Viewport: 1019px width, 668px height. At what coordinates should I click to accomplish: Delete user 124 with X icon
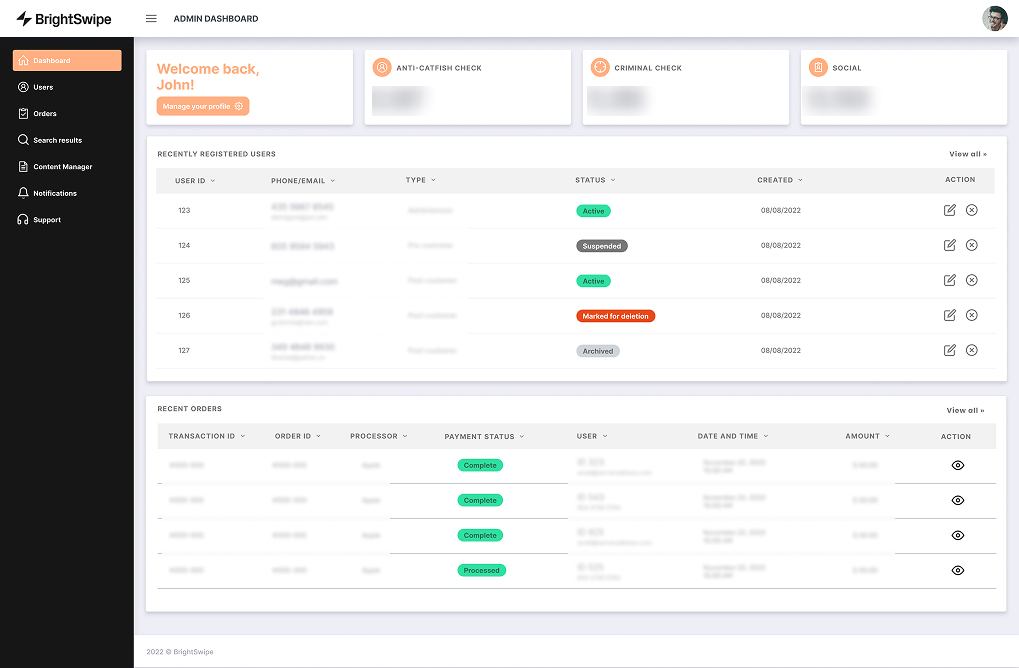click(972, 245)
